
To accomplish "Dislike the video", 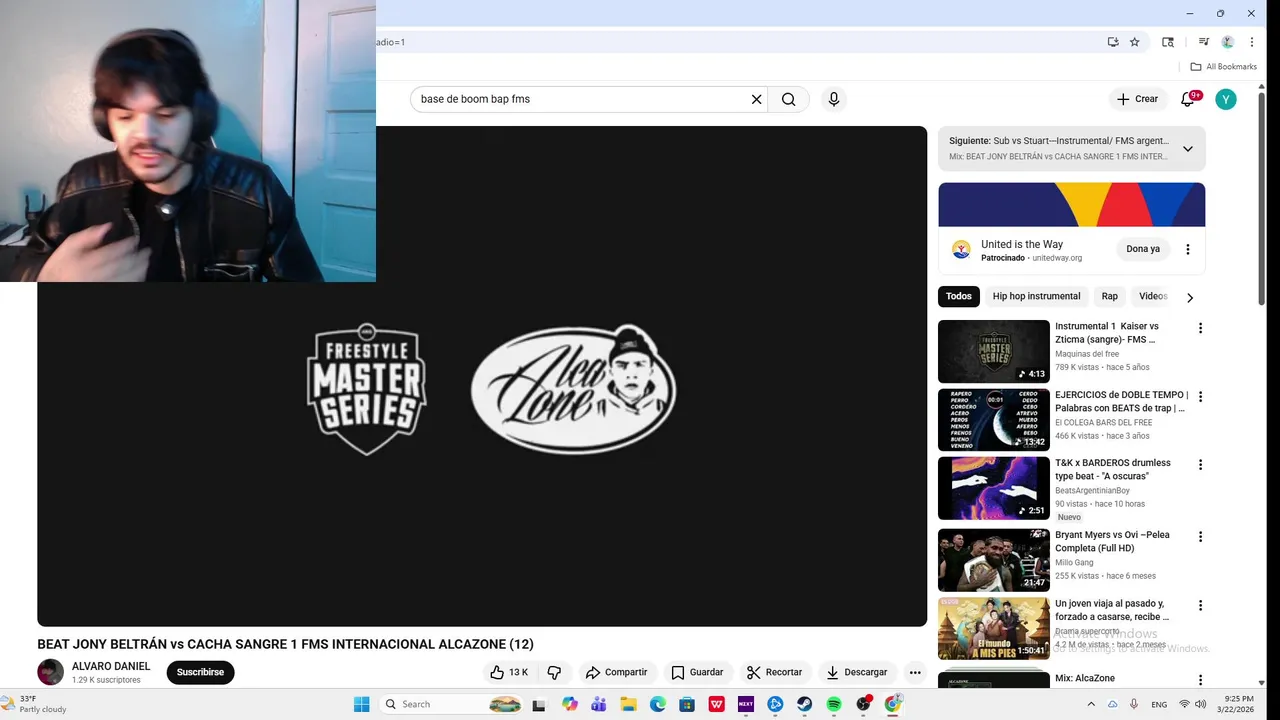I will pos(554,672).
